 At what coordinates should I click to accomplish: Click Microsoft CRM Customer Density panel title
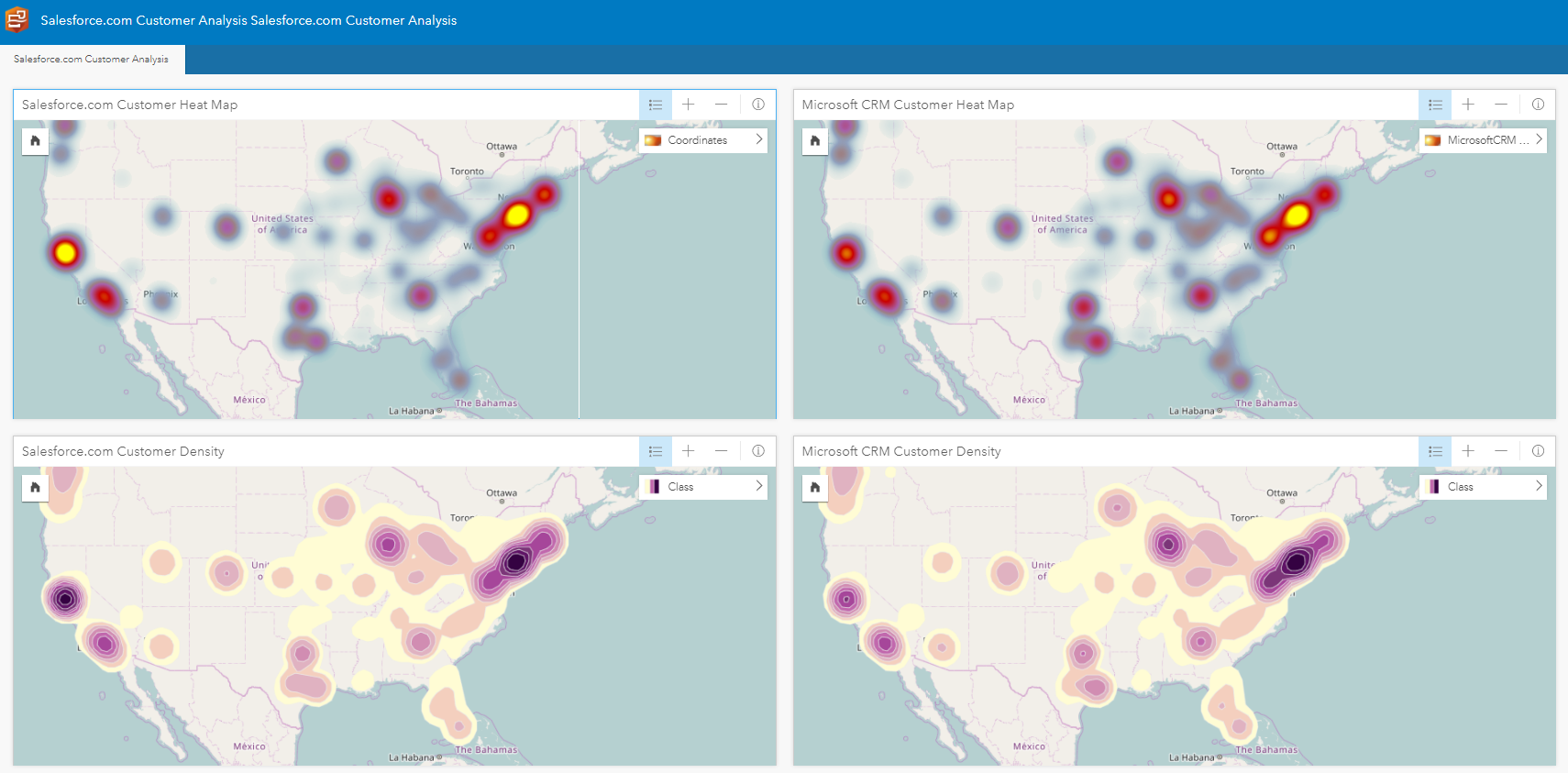coord(901,451)
